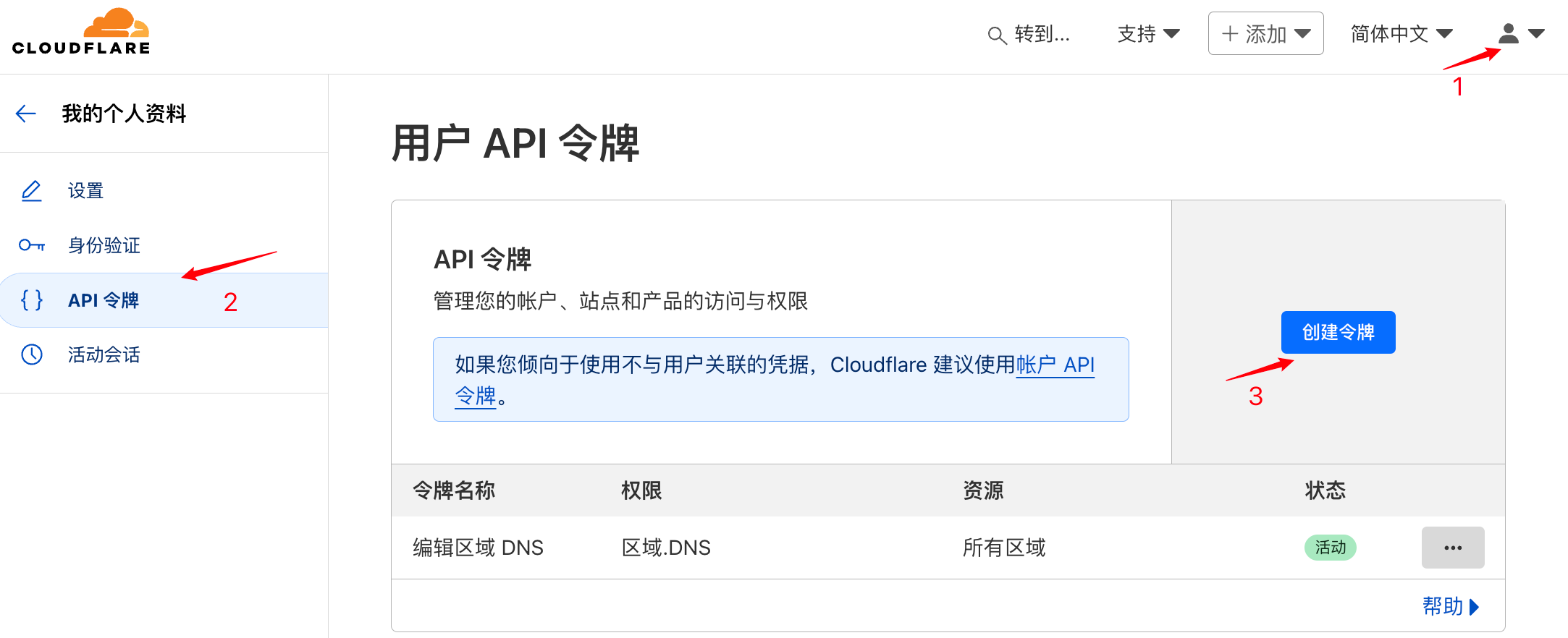The height and width of the screenshot is (638, 1568).
Task: Click the clock icon for 活动会话
Action: click(x=32, y=354)
